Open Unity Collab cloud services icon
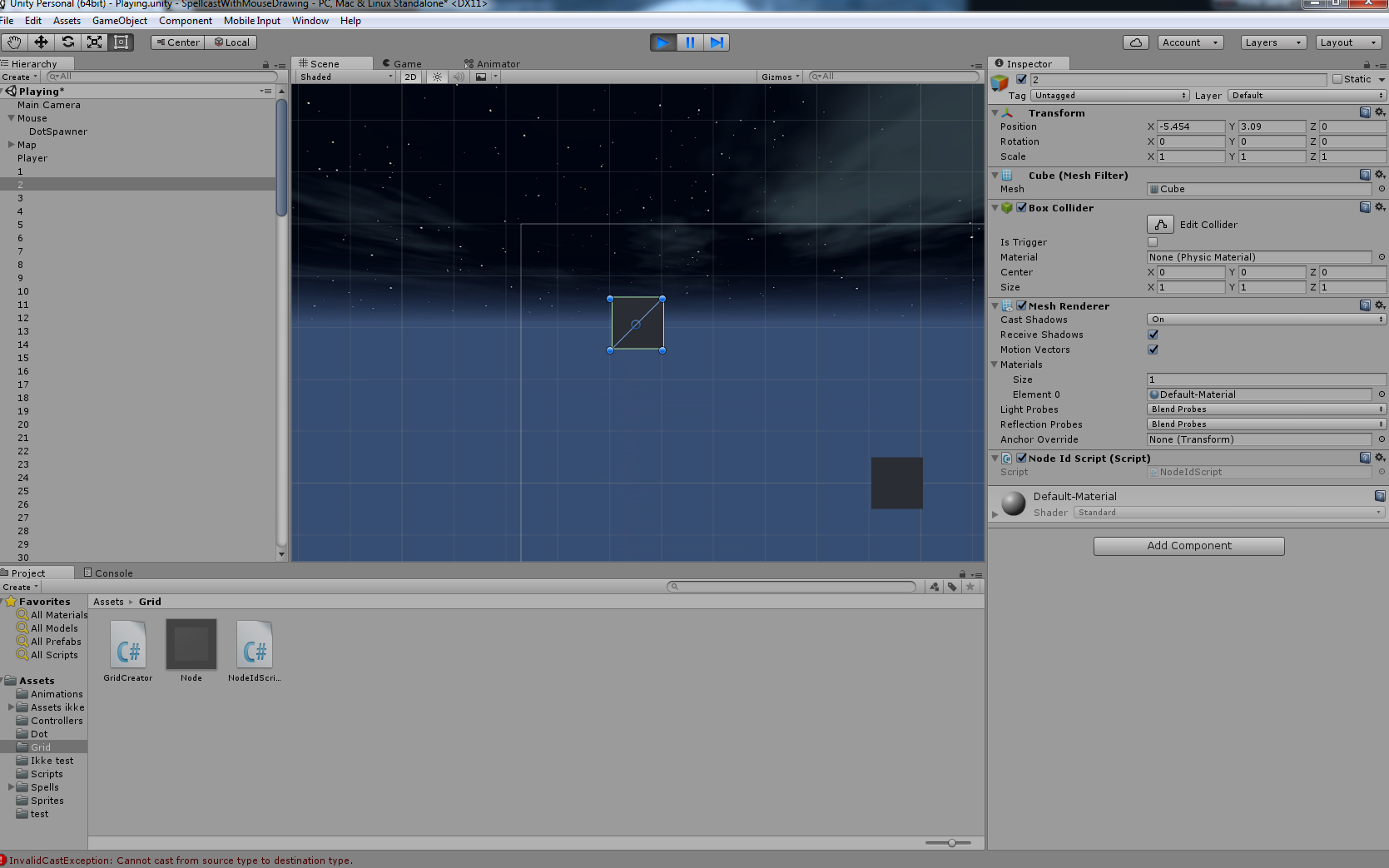Screen dimensions: 1389x868 tap(1135, 42)
